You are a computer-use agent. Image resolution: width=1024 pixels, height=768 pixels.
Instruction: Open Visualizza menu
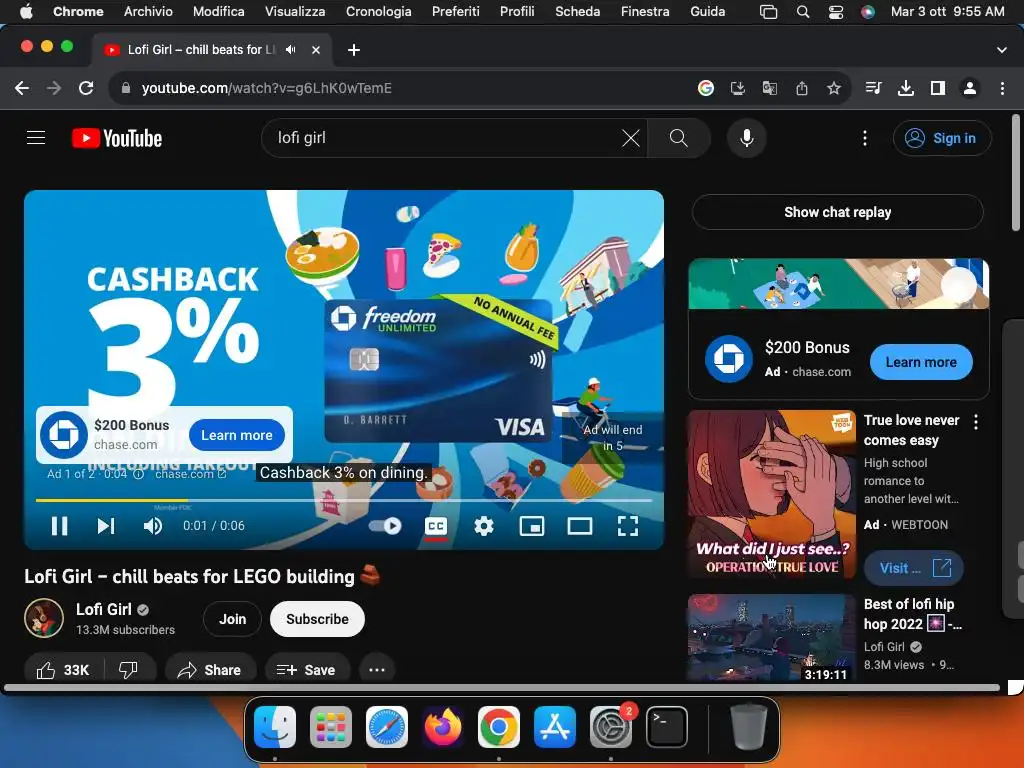[x=295, y=11]
